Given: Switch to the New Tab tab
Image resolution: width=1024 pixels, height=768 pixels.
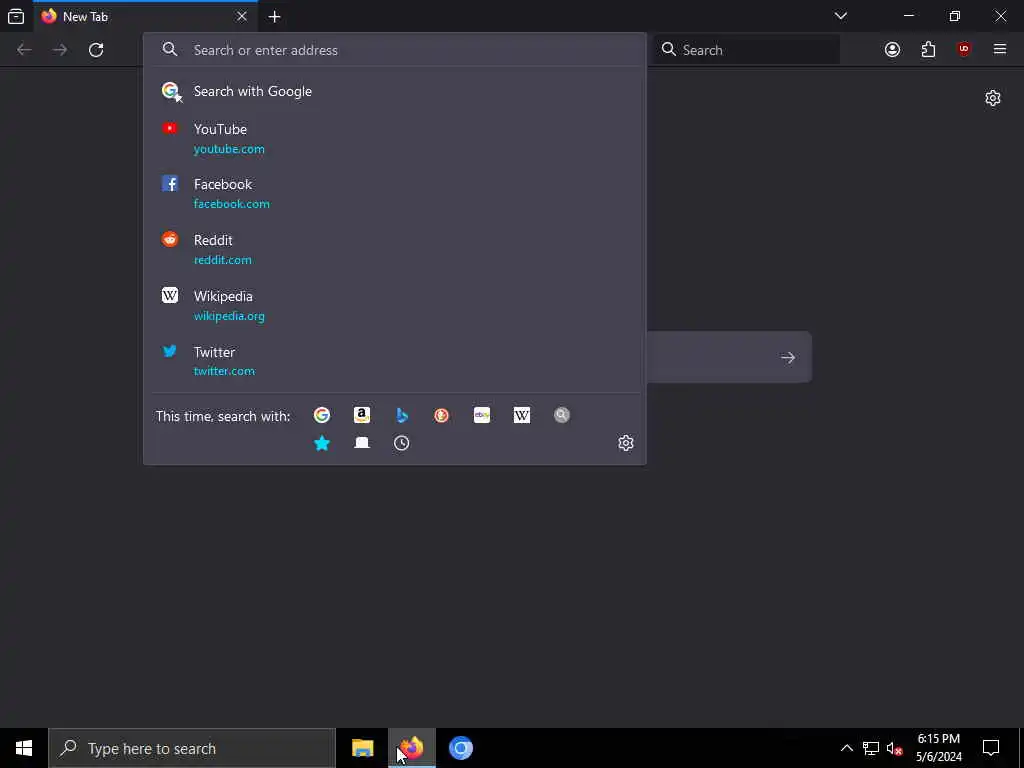Looking at the screenshot, I should pyautogui.click(x=145, y=16).
